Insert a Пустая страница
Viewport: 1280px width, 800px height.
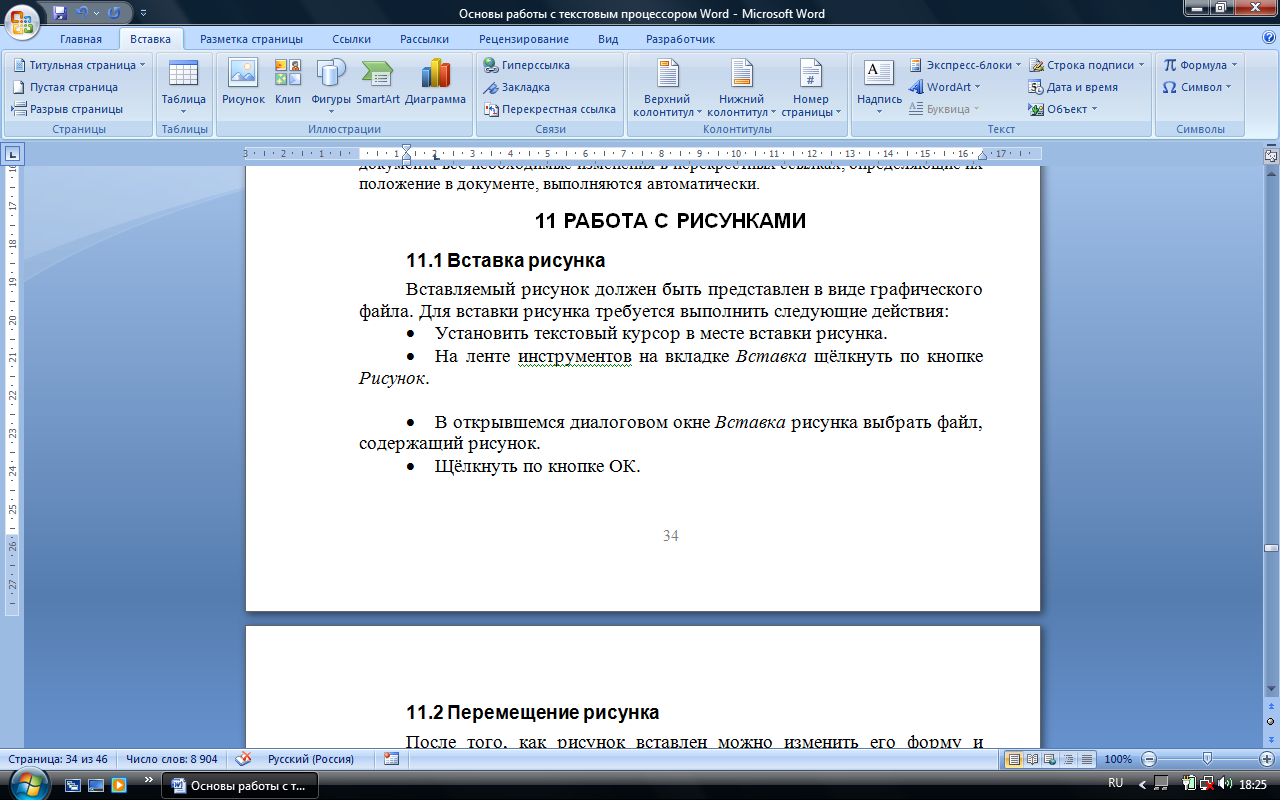65,87
